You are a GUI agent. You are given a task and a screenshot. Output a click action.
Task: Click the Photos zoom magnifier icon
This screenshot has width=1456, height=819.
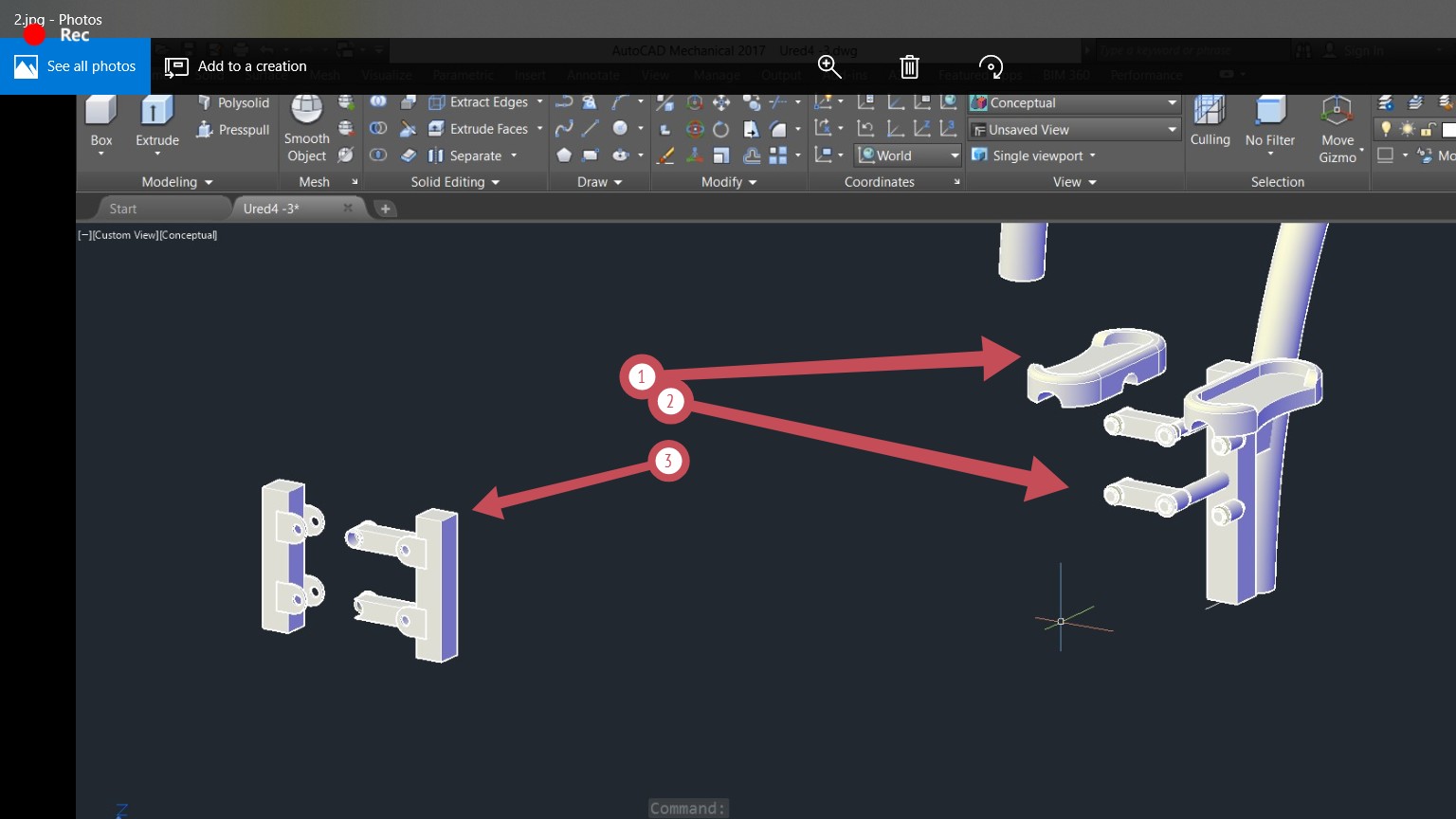coord(829,66)
